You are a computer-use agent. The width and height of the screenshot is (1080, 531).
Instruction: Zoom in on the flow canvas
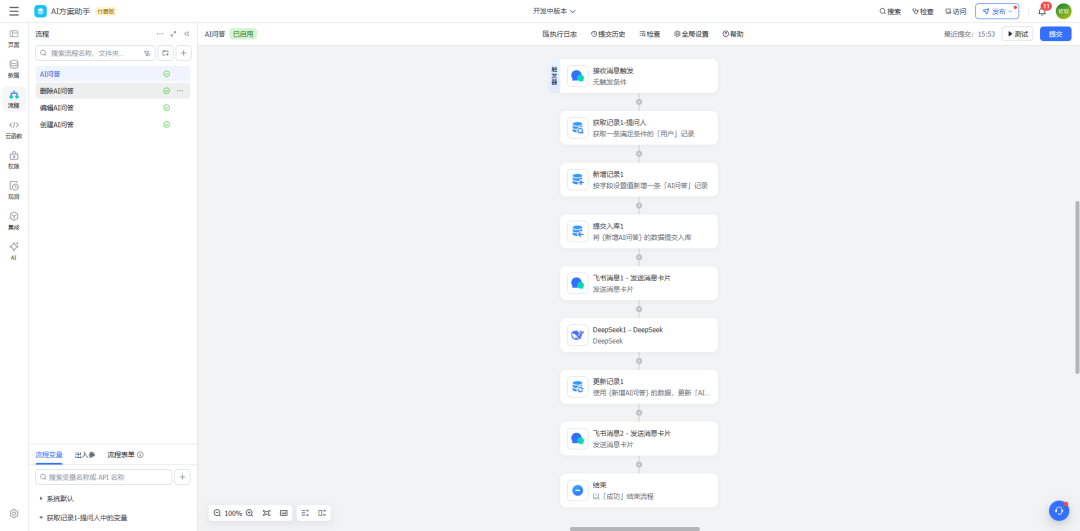point(249,513)
